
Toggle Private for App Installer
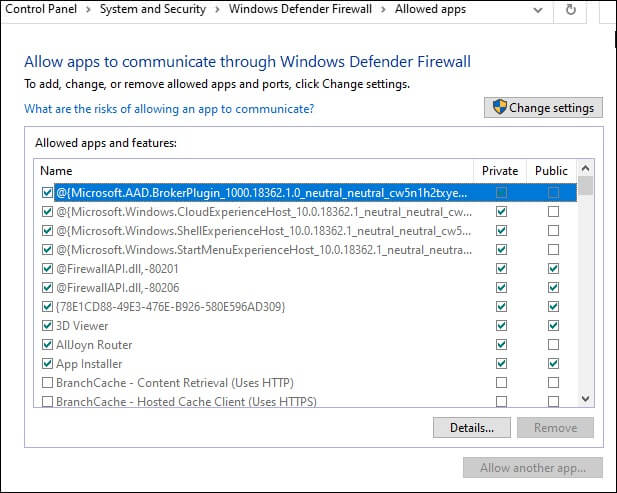pos(501,364)
